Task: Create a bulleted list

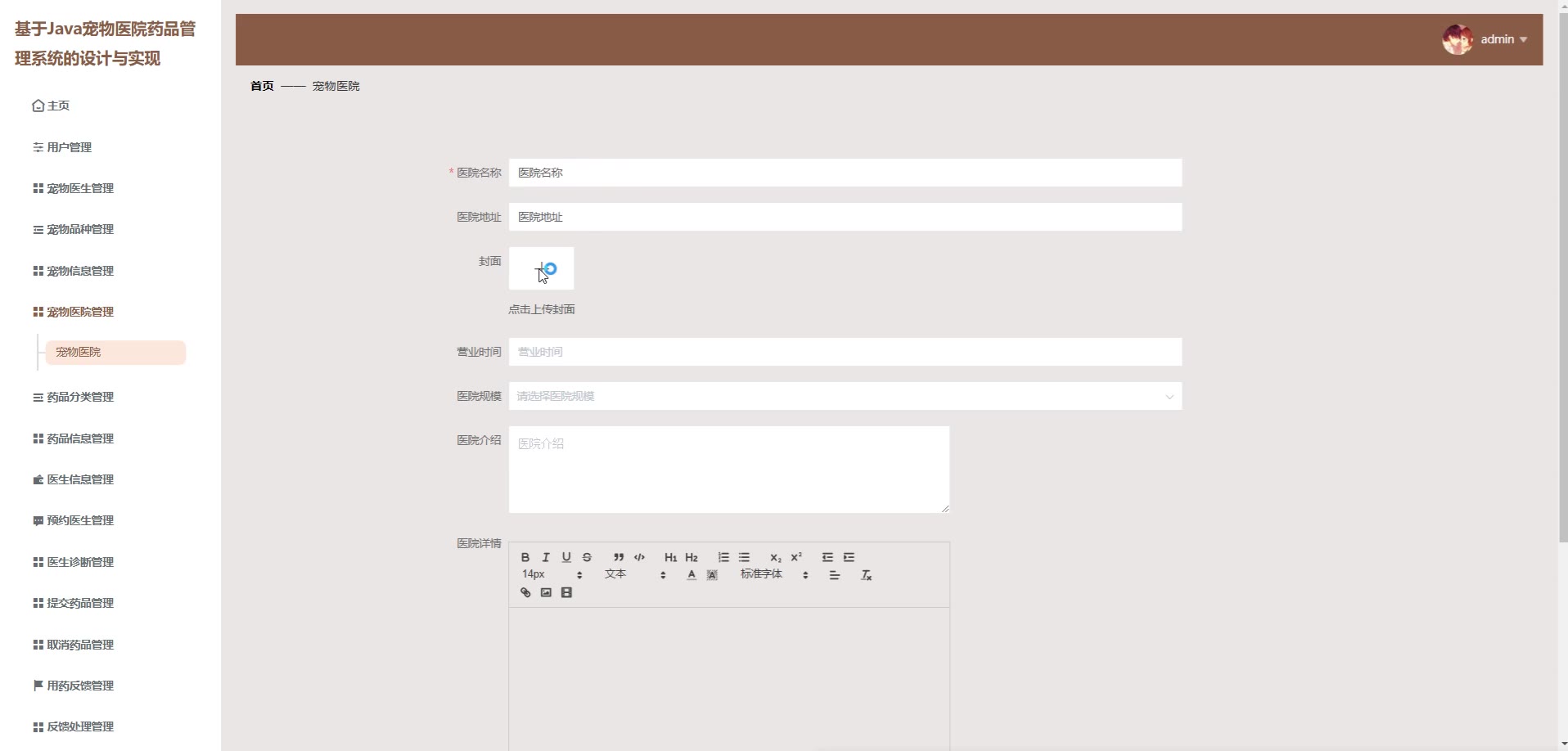Action: point(744,557)
